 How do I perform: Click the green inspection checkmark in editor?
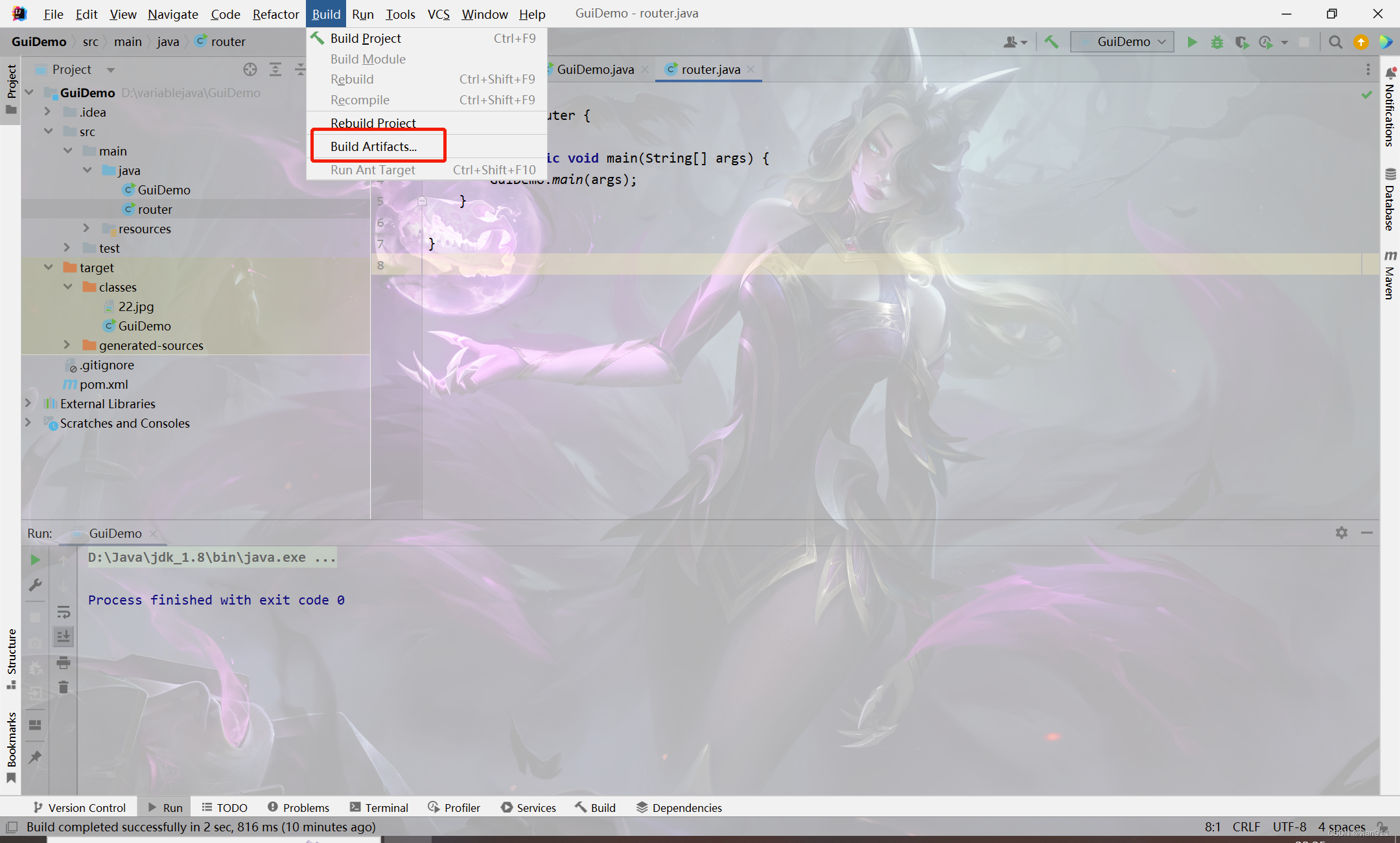[1367, 95]
